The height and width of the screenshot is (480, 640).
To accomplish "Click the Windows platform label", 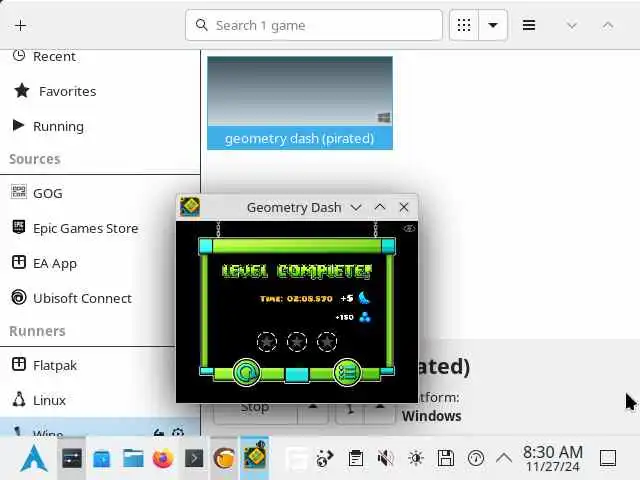I will pos(431,416).
